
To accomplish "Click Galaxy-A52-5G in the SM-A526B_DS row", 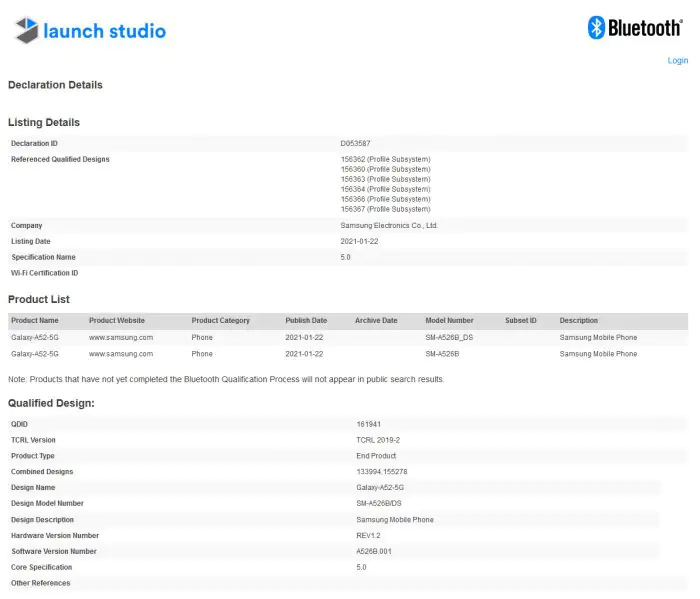I will point(35,337).
